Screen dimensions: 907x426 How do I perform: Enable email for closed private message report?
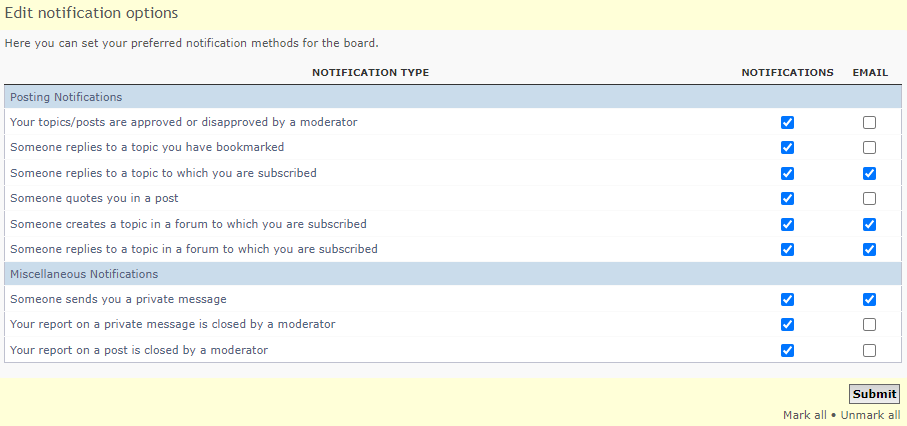click(x=869, y=325)
